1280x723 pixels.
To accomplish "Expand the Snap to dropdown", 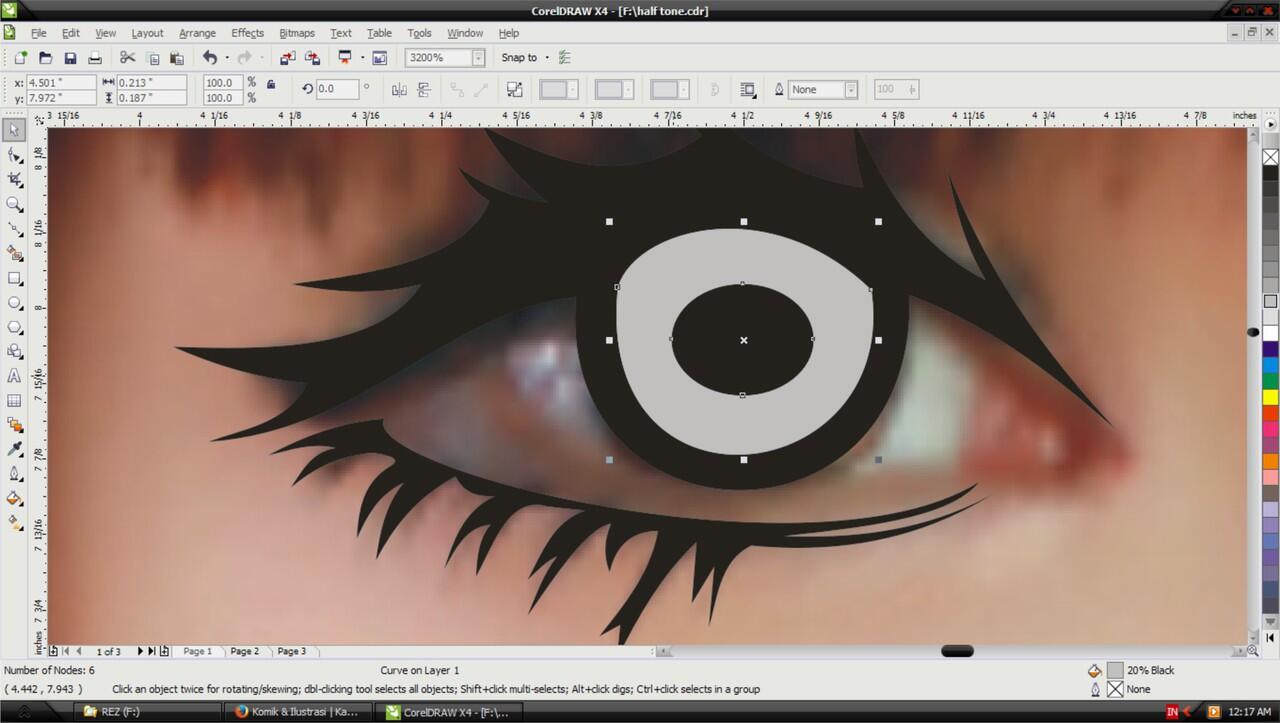I will pyautogui.click(x=547, y=58).
